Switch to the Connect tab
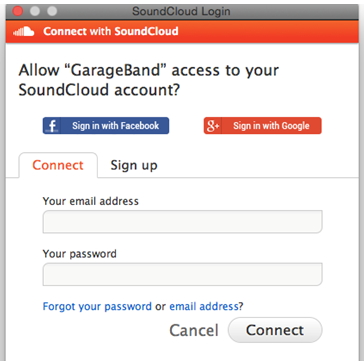Screen dimensions: 364x362 point(58,165)
